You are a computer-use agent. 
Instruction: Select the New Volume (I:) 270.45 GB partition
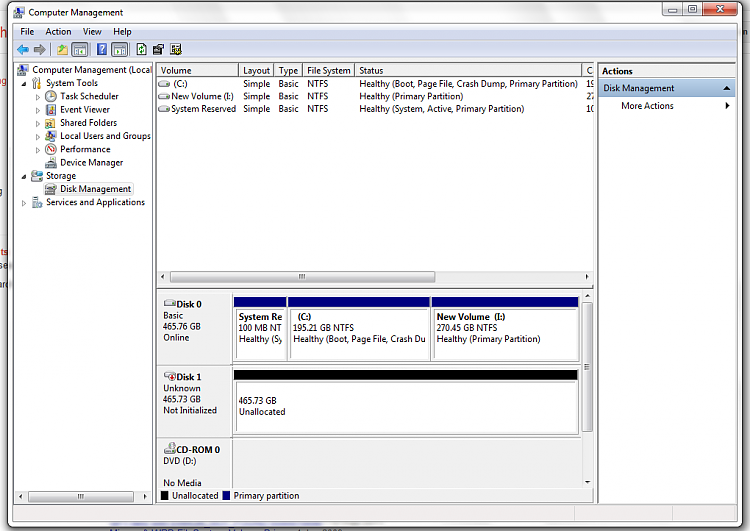pos(505,329)
